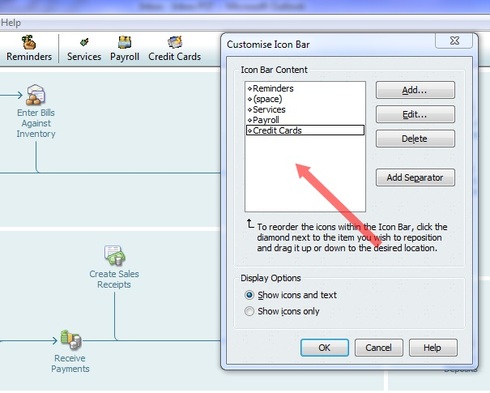The height and width of the screenshot is (393, 490).
Task: Select the (space) entry in the list
Action: pos(305,99)
